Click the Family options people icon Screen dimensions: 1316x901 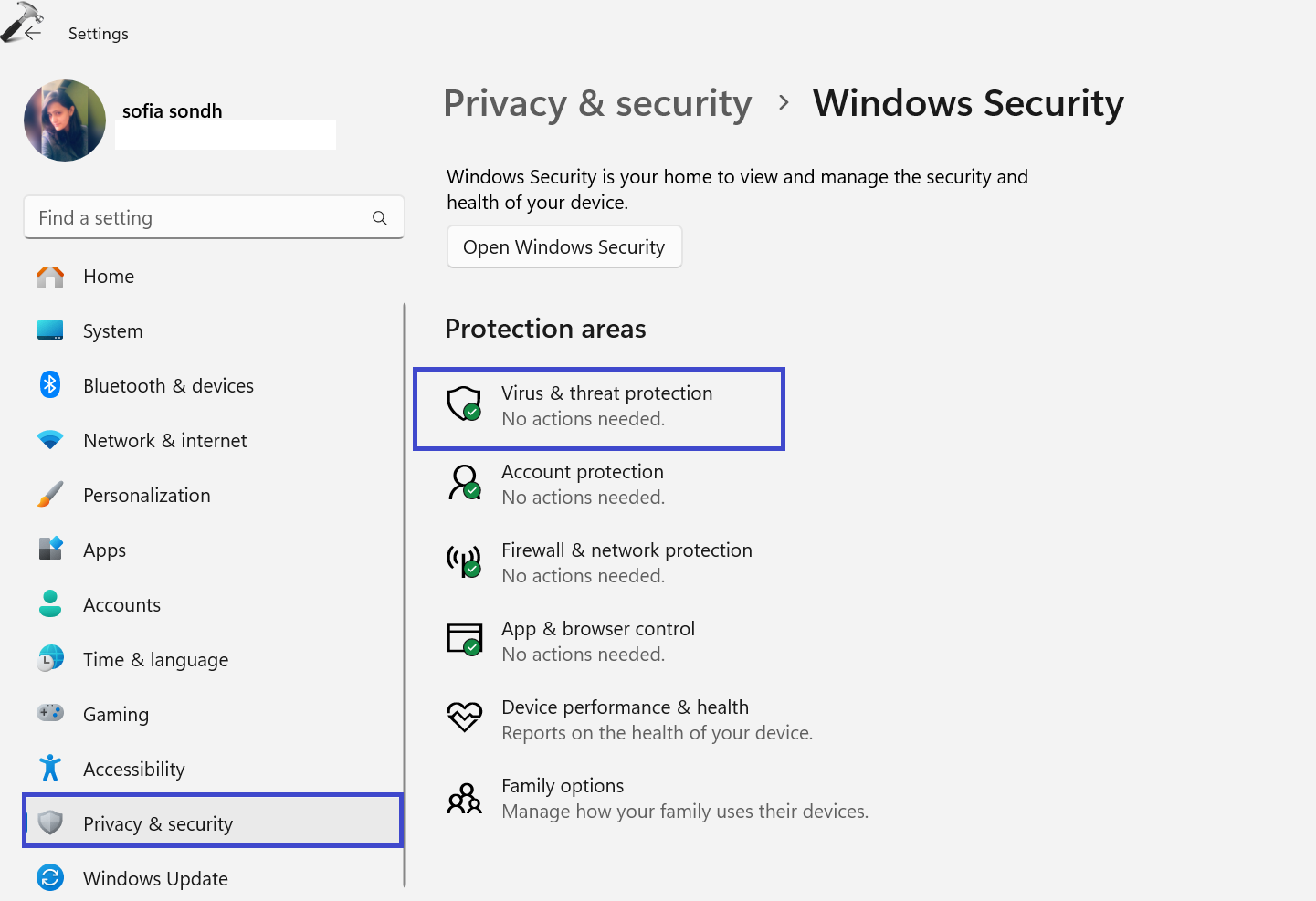tap(464, 798)
